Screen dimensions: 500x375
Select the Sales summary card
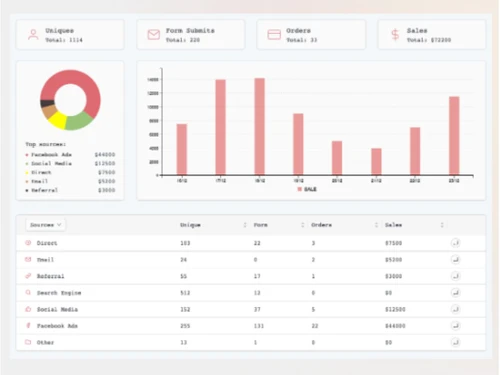[432, 35]
